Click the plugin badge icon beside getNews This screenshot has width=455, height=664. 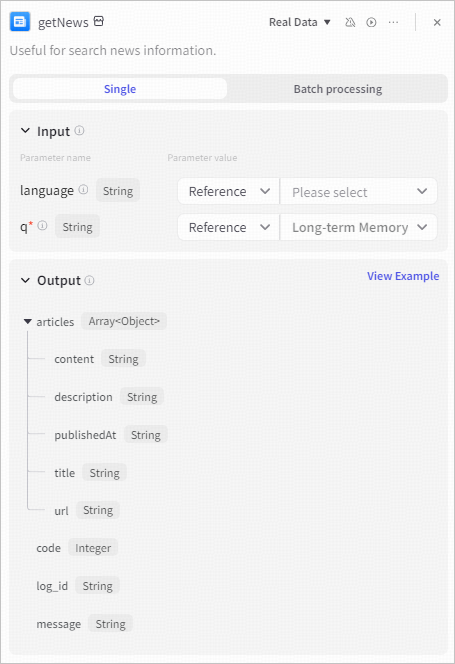(99, 21)
